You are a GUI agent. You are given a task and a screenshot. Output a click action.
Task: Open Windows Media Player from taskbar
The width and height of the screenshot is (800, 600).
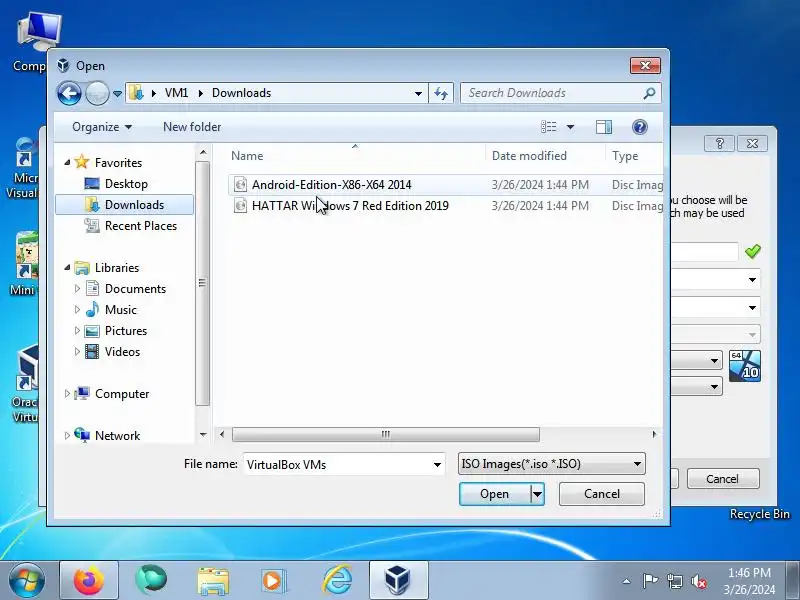pyautogui.click(x=274, y=580)
